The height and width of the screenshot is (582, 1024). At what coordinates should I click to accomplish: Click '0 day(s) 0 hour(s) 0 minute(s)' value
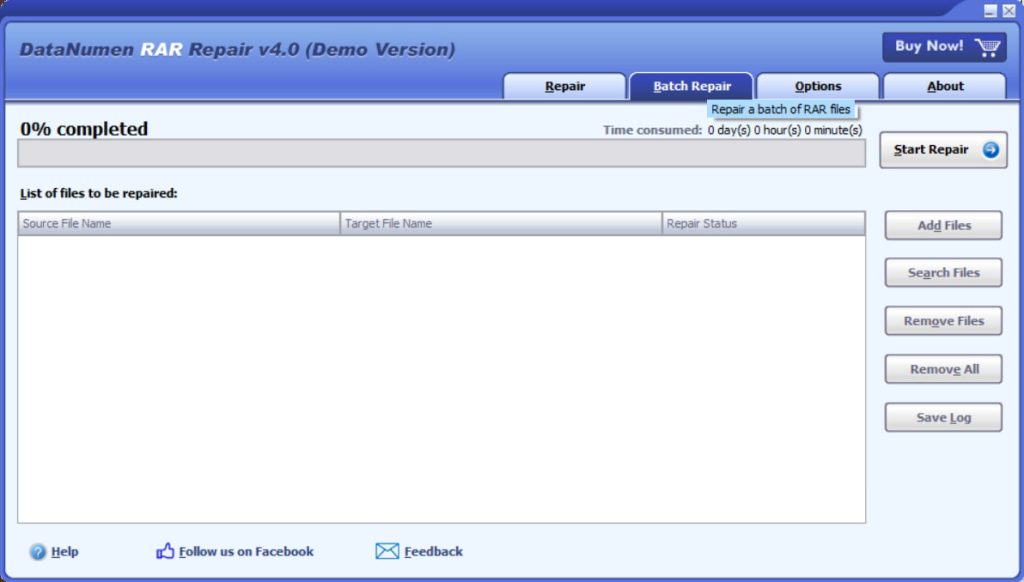tap(784, 130)
